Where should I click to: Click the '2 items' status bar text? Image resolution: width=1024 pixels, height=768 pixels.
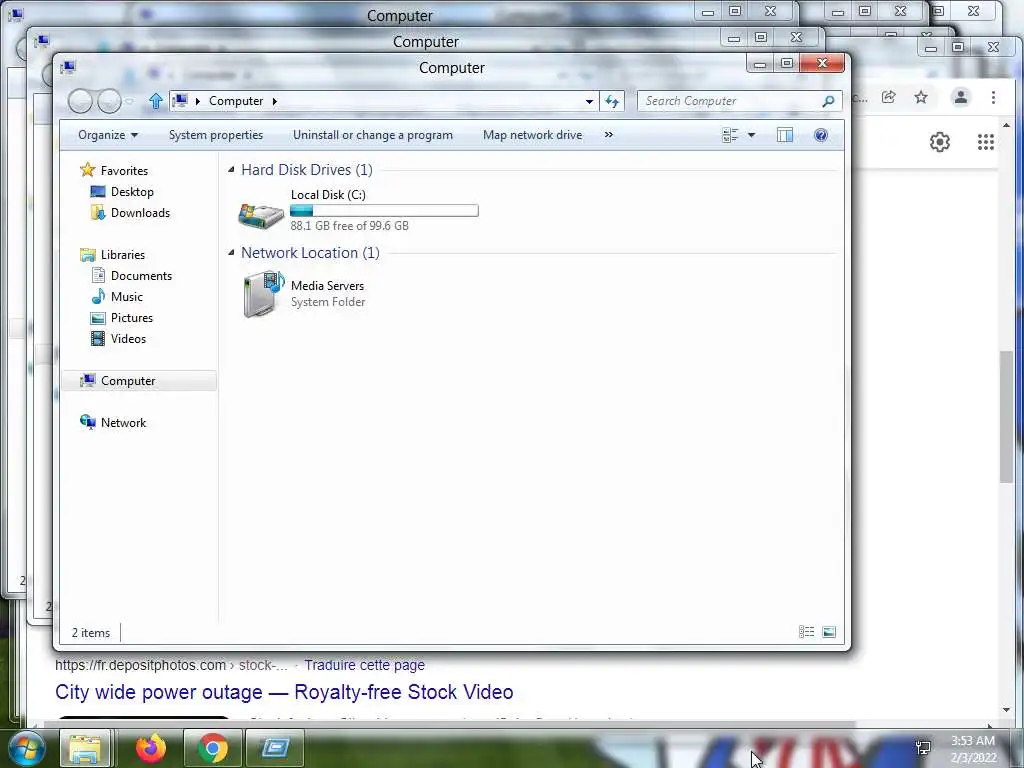(x=91, y=633)
